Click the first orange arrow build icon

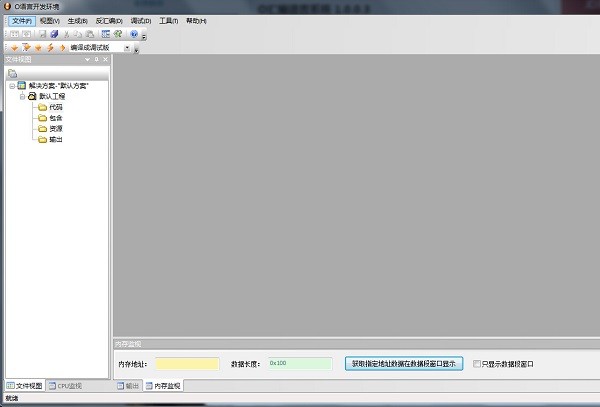click(14, 47)
